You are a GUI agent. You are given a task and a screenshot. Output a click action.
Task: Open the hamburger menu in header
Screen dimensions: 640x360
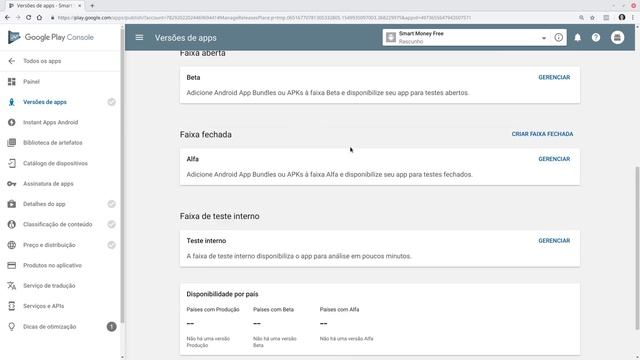pos(139,38)
